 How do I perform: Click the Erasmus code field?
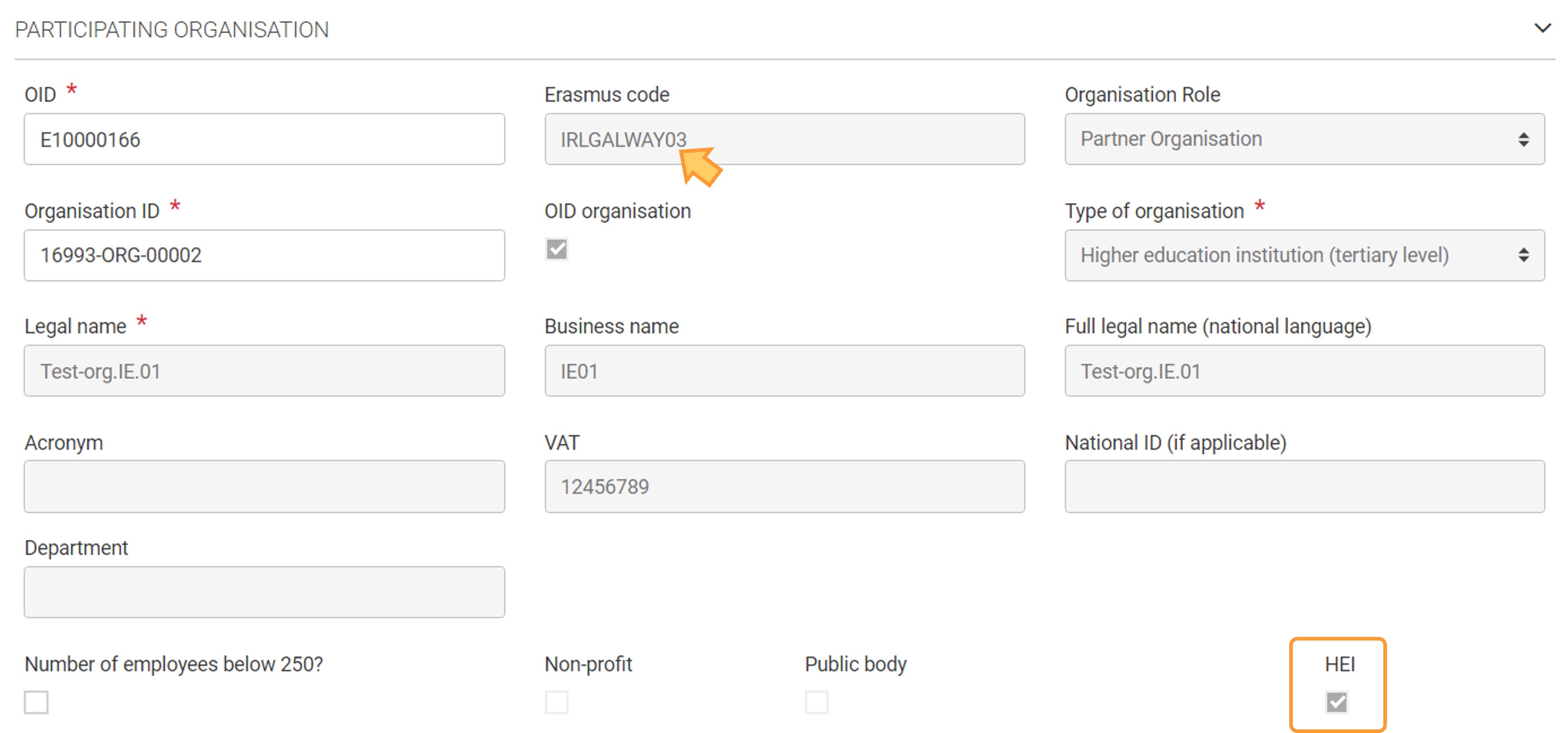click(784, 139)
